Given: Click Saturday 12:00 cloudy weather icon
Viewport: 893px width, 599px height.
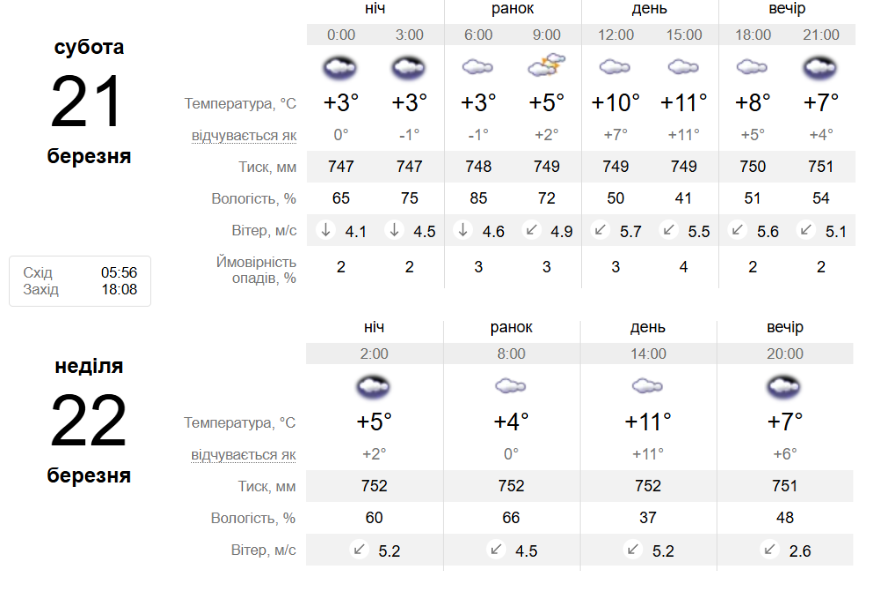Looking at the screenshot, I should (615, 67).
